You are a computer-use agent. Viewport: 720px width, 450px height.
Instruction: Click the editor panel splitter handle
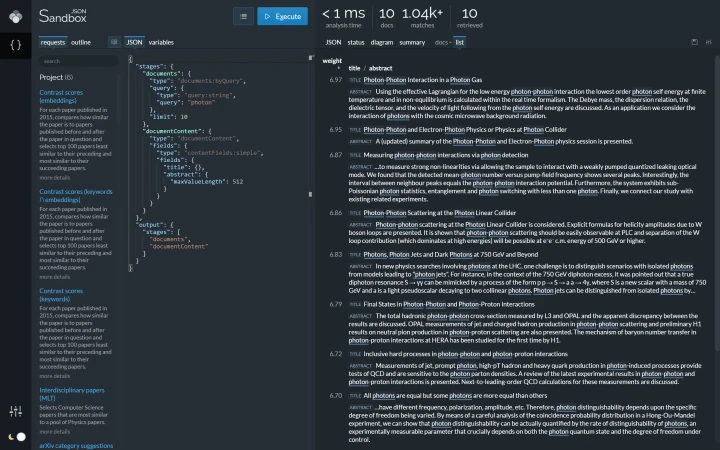(x=310, y=194)
